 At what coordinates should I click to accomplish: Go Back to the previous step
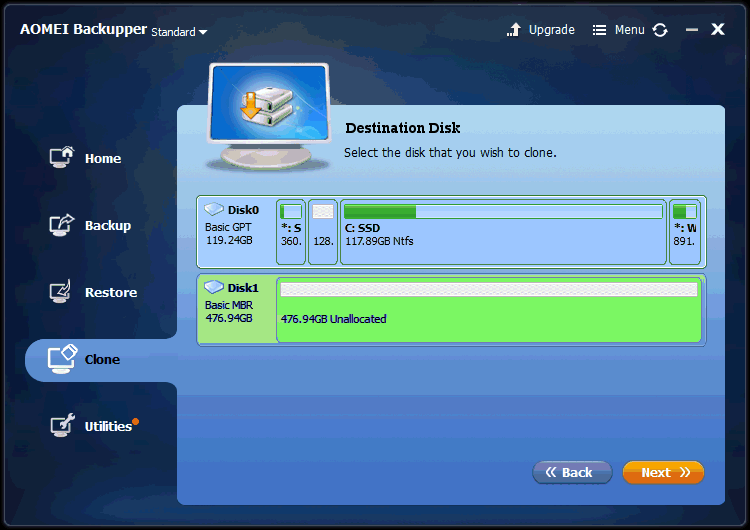click(572, 473)
